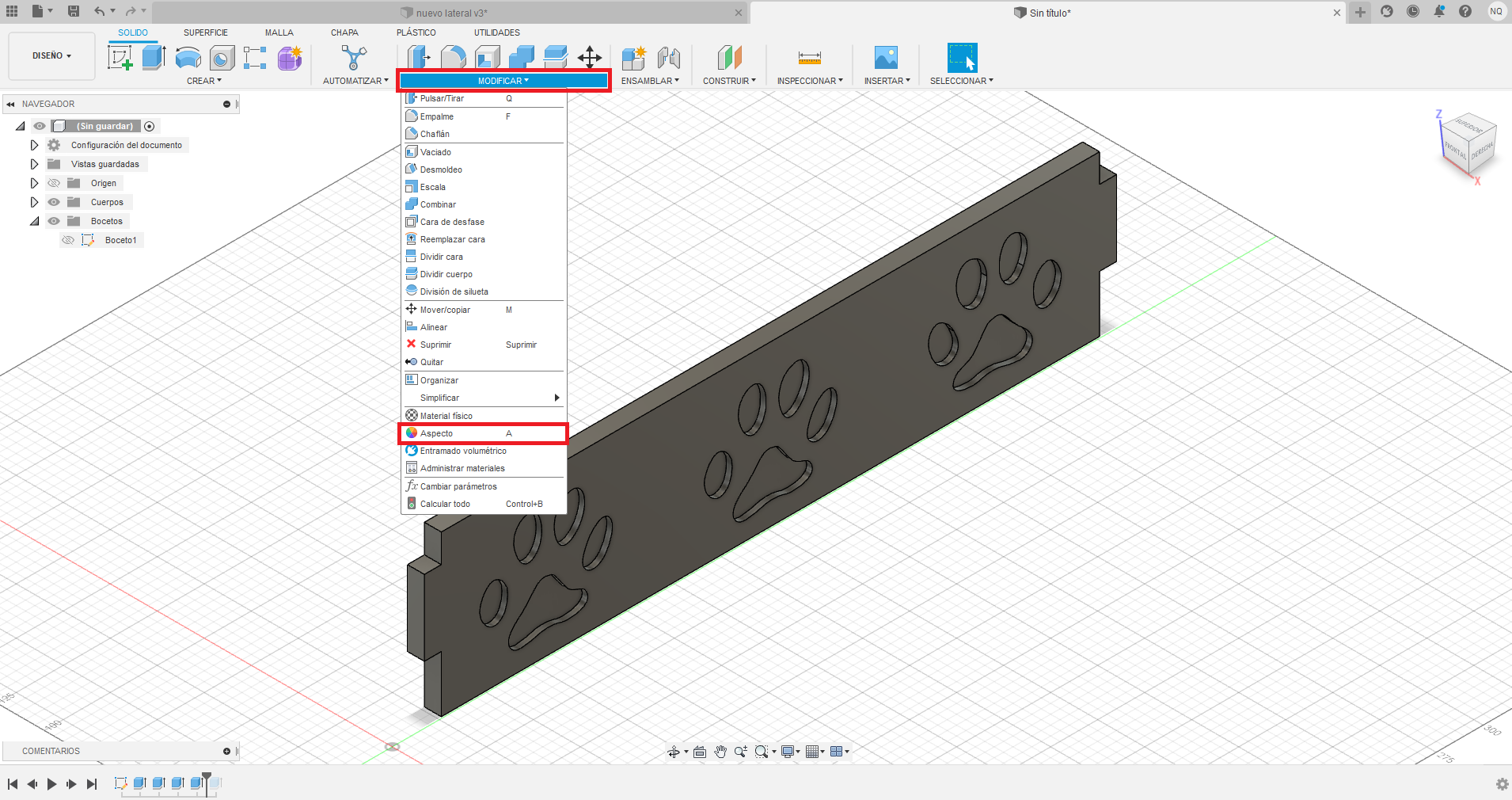Click the Create Form purple icon

[290, 58]
